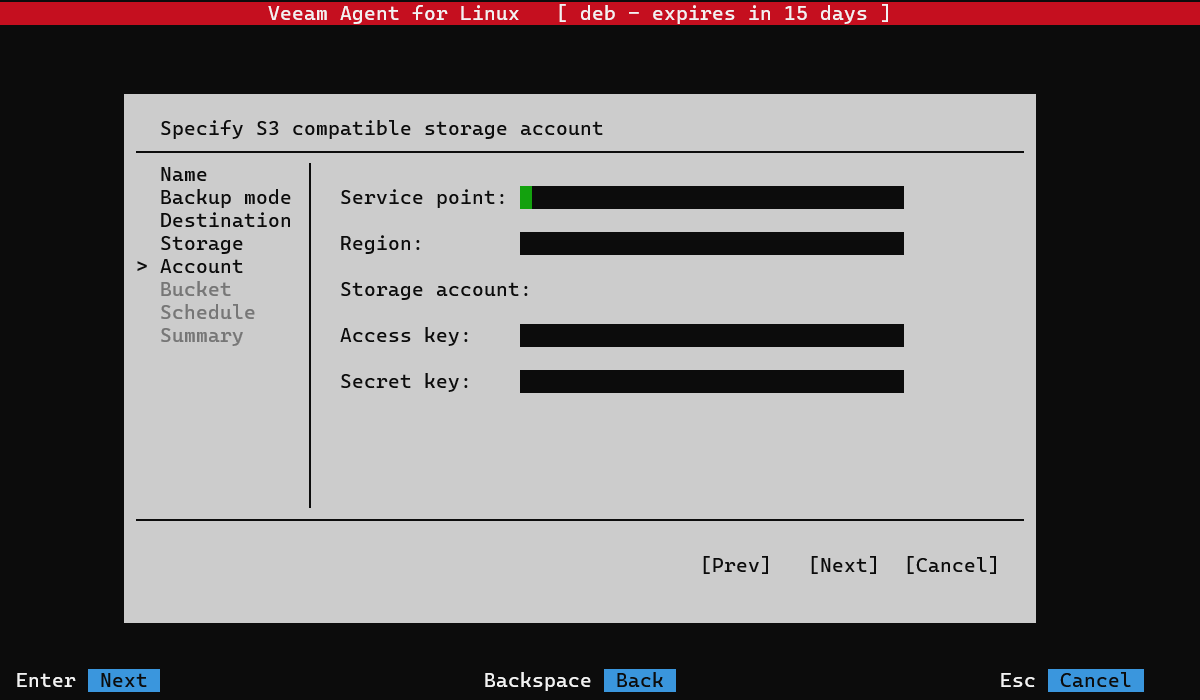Image resolution: width=1200 pixels, height=700 pixels.
Task: Click the grayed-out Bucket step
Action: click(x=195, y=290)
